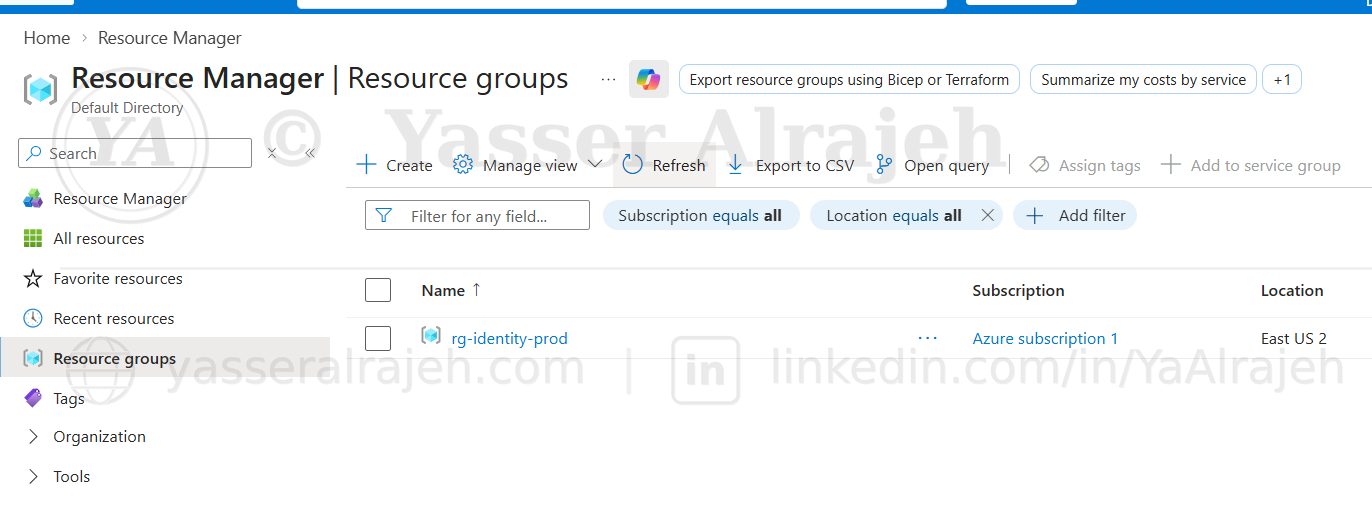The image size is (1372, 507).
Task: Click the All resources grid icon
Action: click(x=33, y=238)
